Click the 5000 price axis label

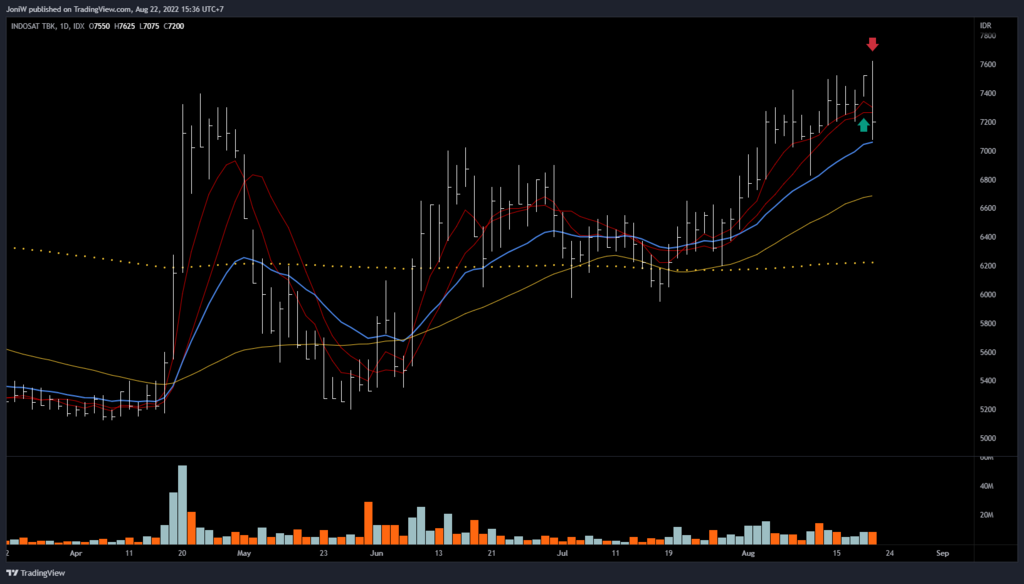[988, 438]
